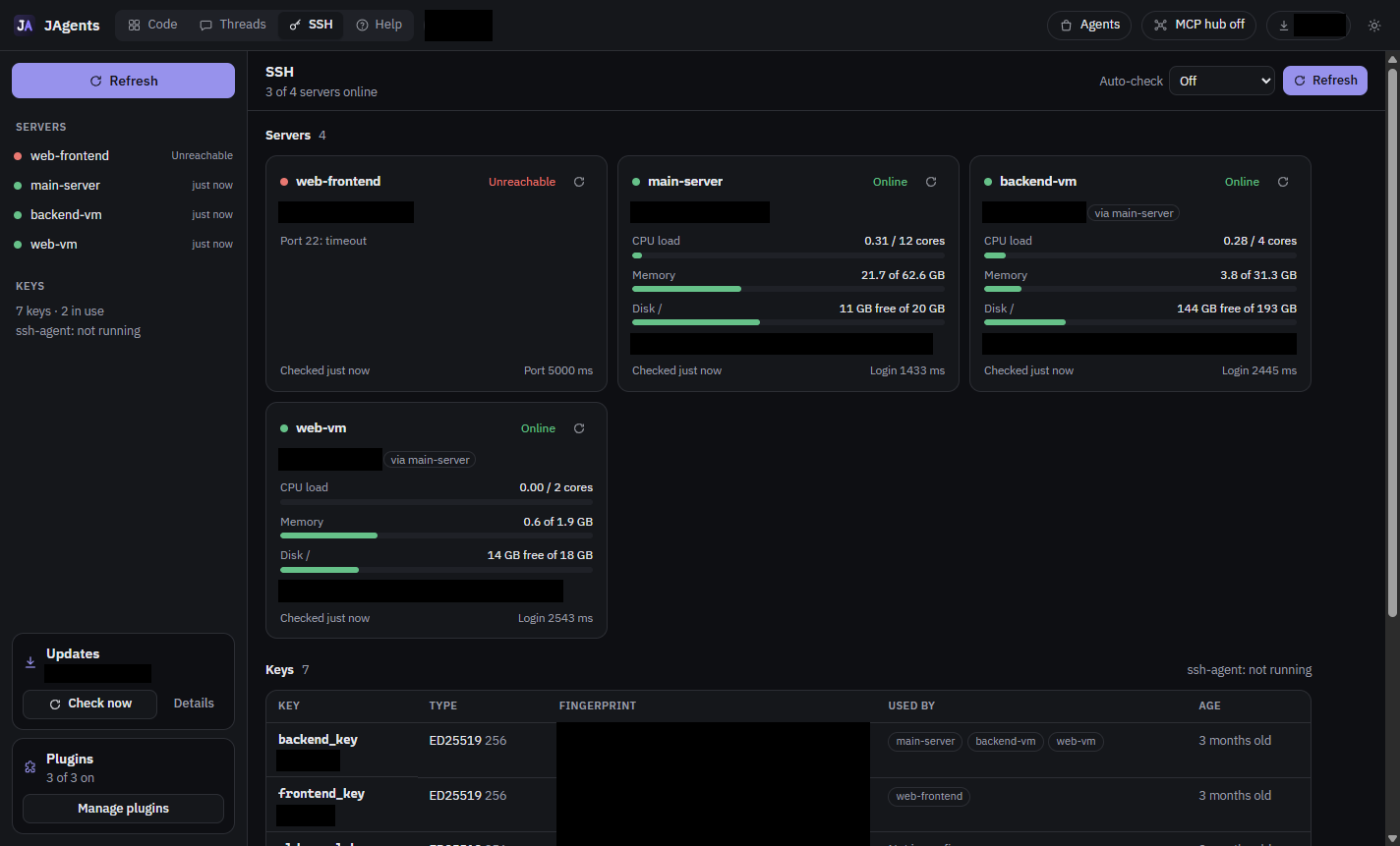The height and width of the screenshot is (846, 1400).
Task: Switch to the Code tab
Action: click(x=152, y=26)
